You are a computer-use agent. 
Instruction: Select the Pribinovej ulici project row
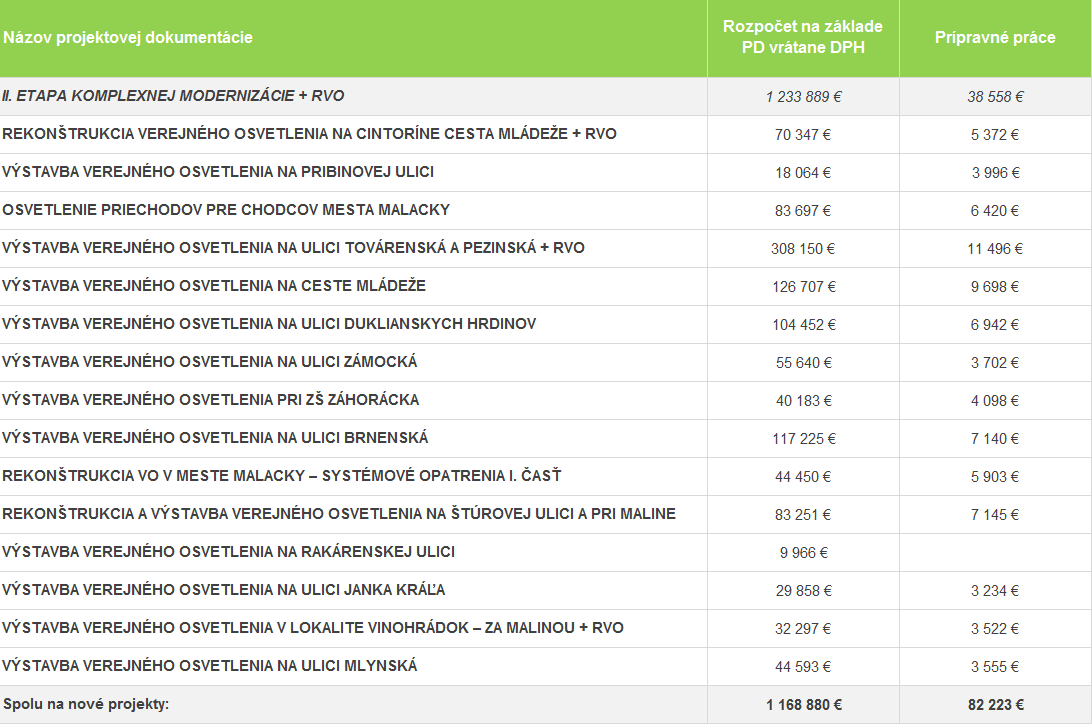218,172
